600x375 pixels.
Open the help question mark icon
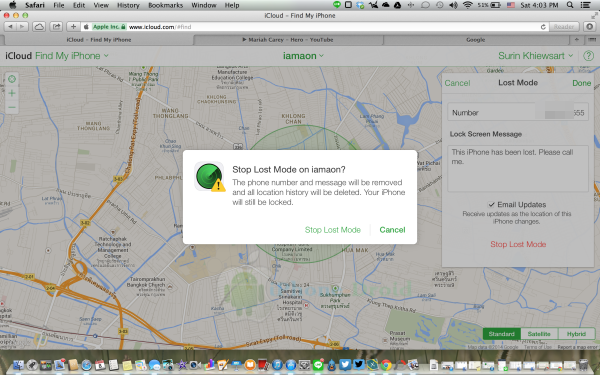coord(589,56)
